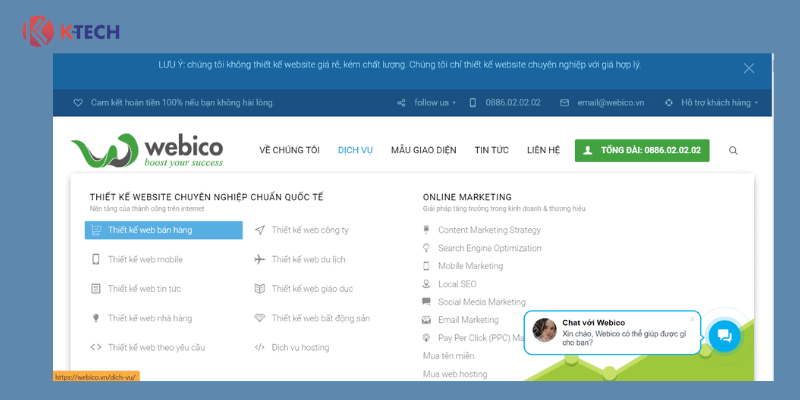Select Thiết kế web tin tức
The image size is (800, 400).
(144, 289)
